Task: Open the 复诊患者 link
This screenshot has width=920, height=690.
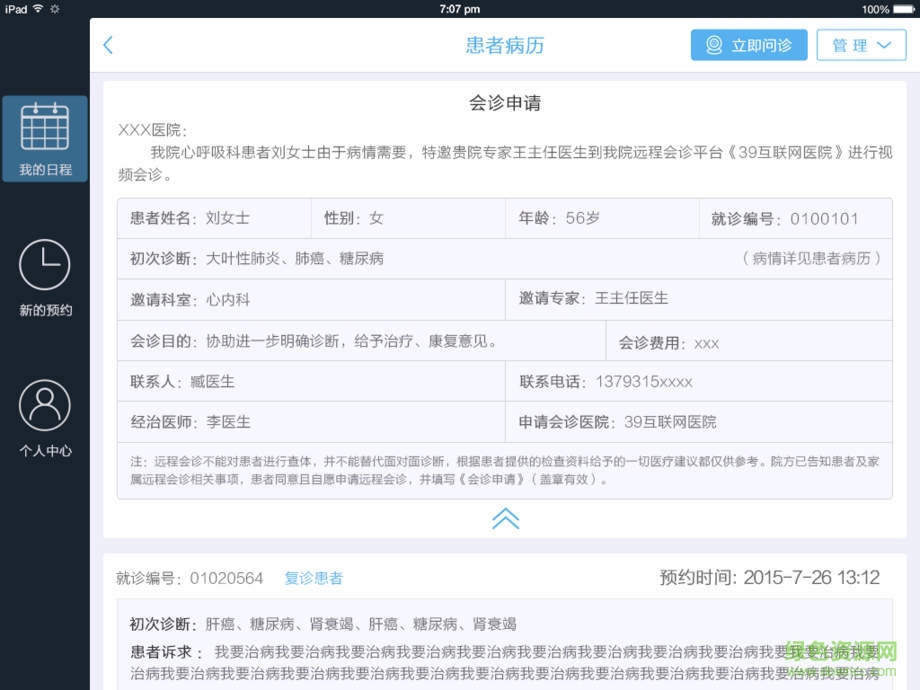Action: pyautogui.click(x=313, y=578)
